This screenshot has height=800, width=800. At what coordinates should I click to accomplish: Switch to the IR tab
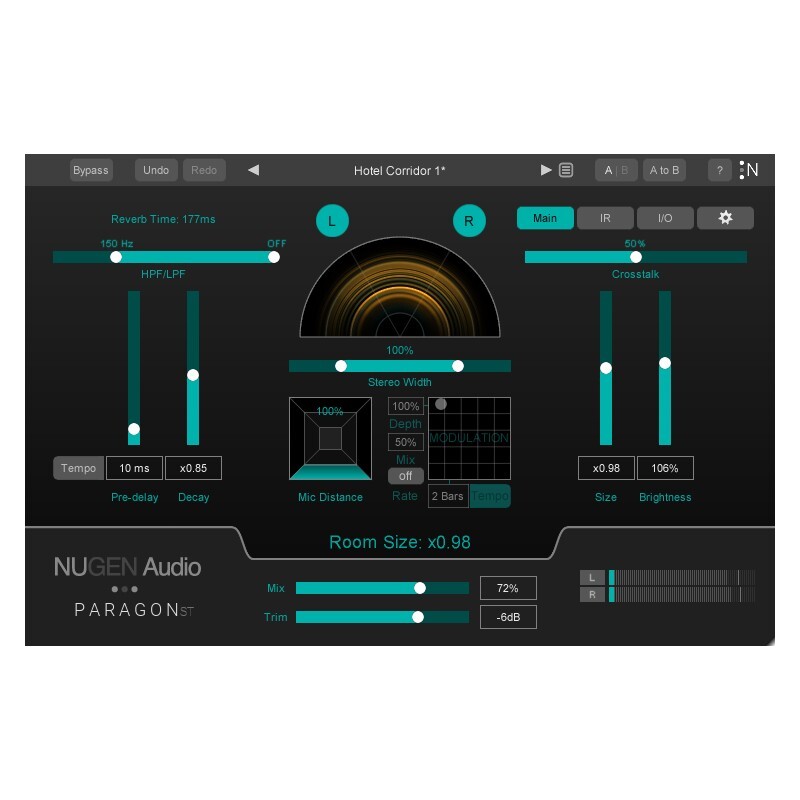click(604, 217)
